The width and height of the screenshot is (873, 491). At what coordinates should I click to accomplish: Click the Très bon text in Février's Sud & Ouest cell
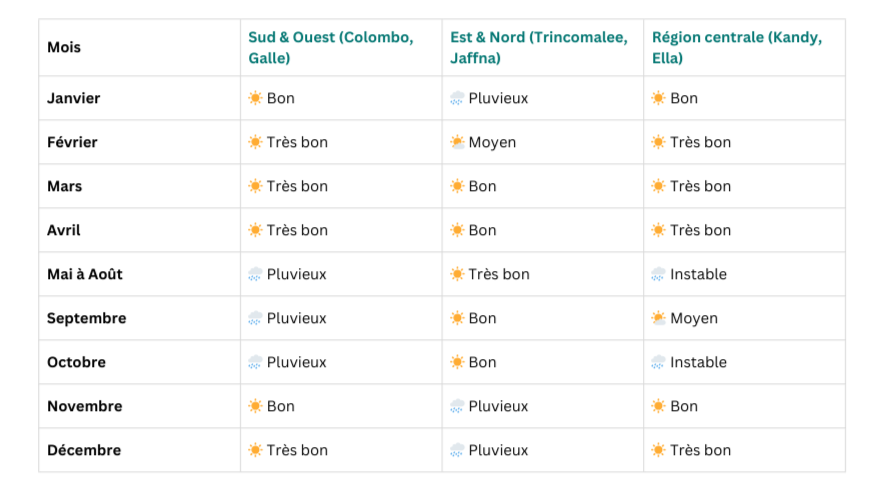click(x=297, y=142)
